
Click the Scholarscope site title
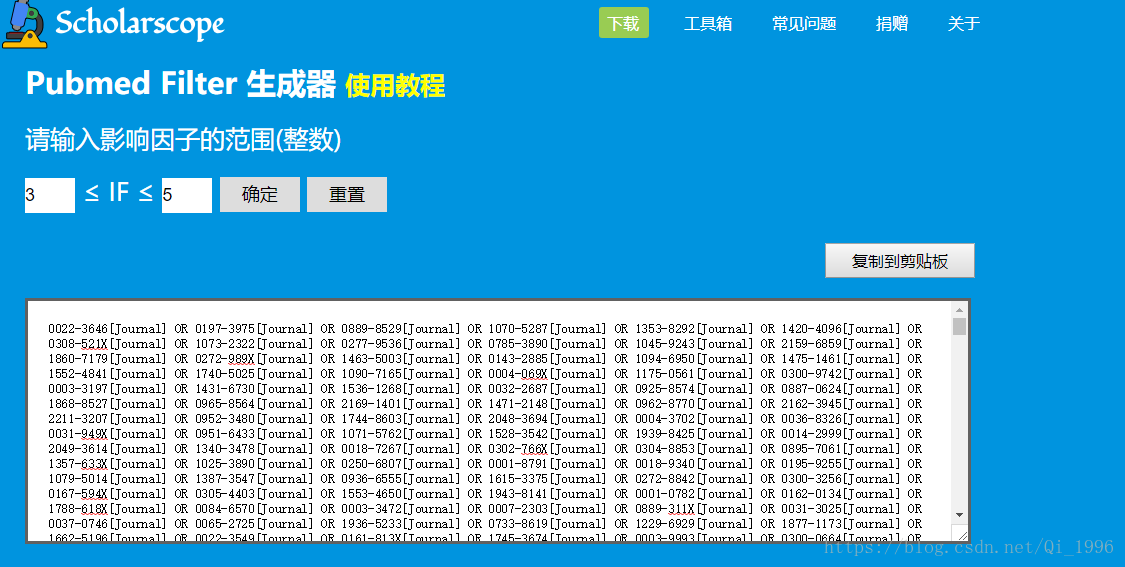pyautogui.click(x=140, y=23)
